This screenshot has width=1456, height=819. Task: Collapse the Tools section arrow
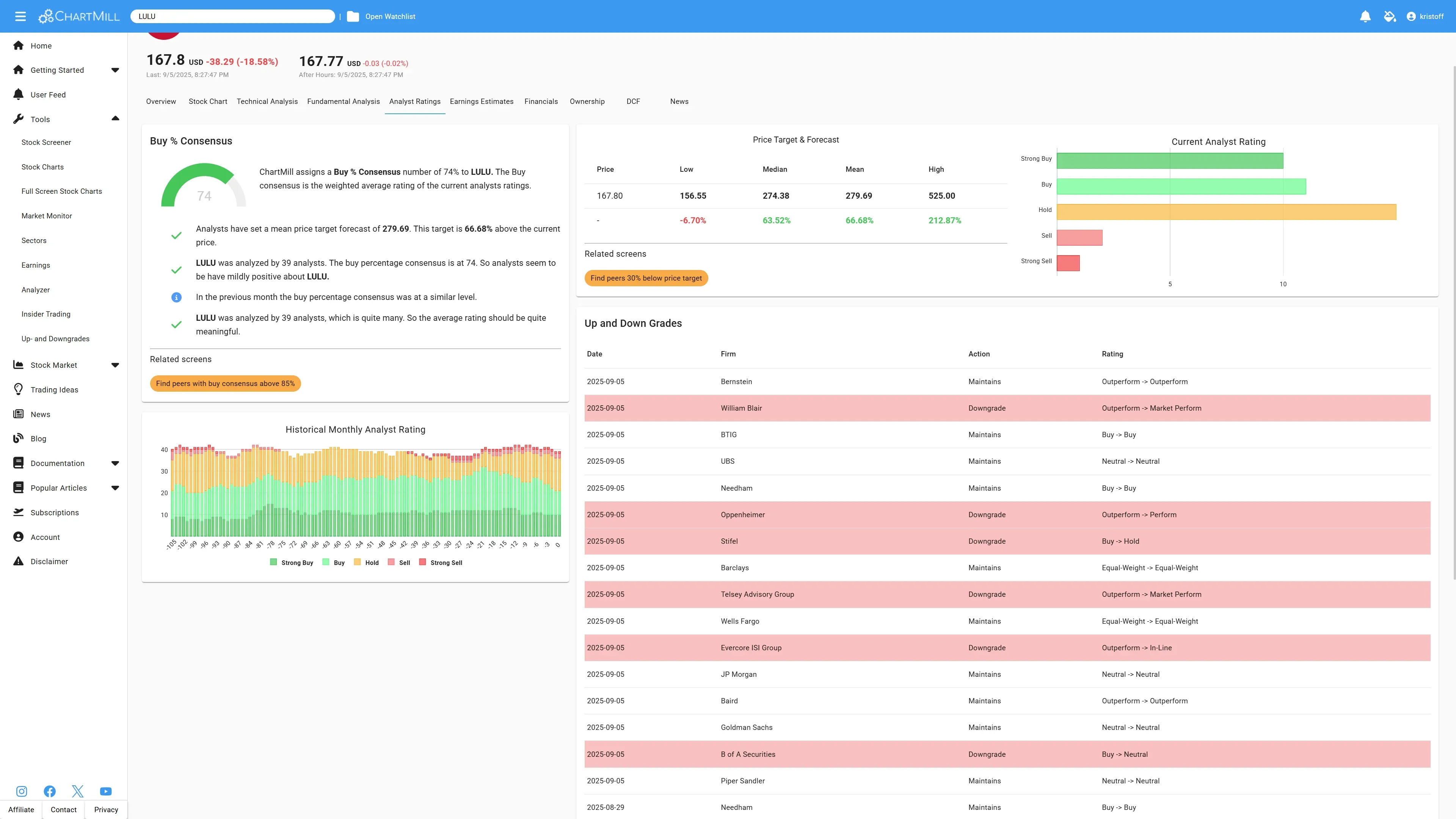[115, 119]
